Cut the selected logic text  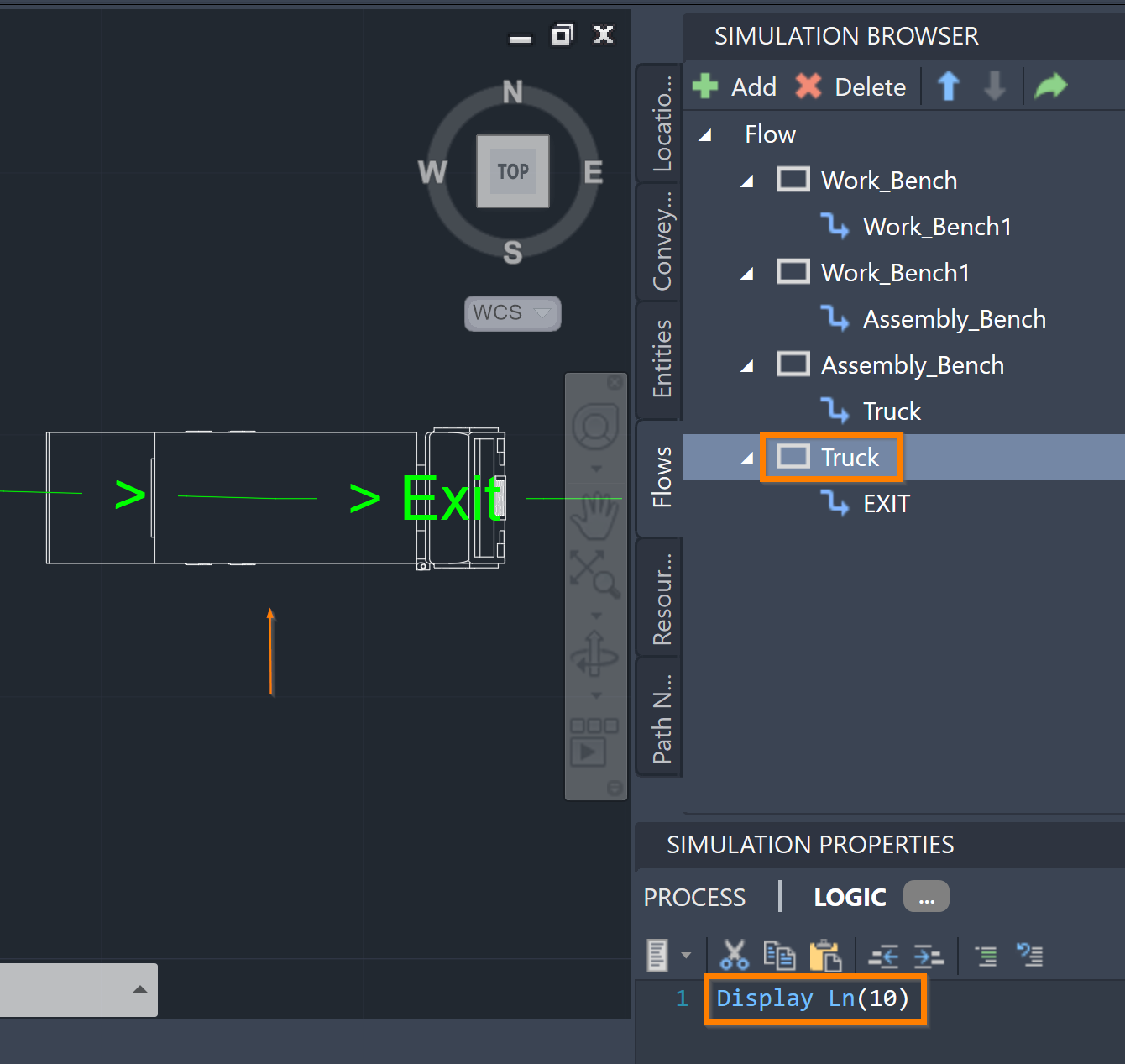pyautogui.click(x=734, y=955)
